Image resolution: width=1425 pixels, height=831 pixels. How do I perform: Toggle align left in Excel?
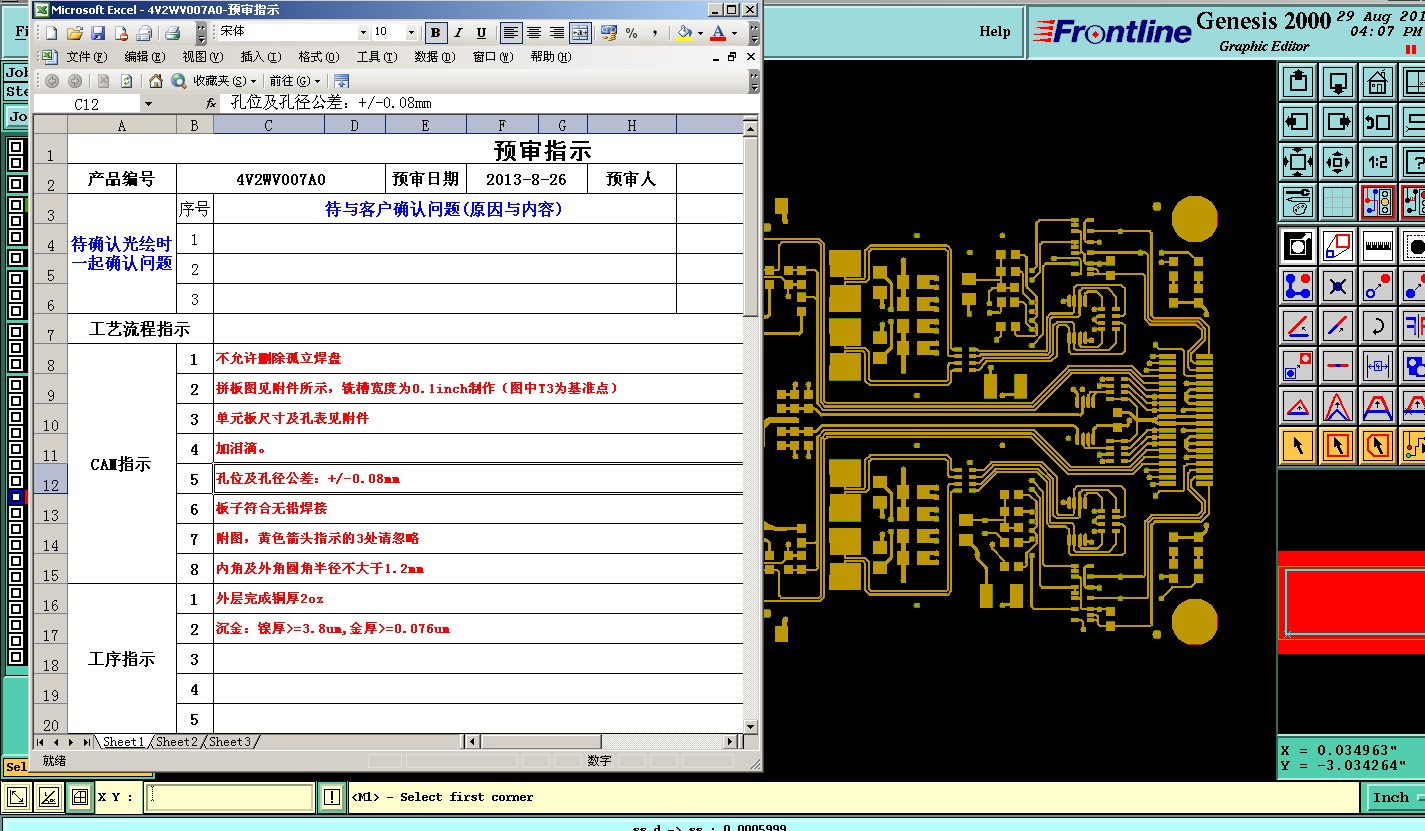[511, 33]
